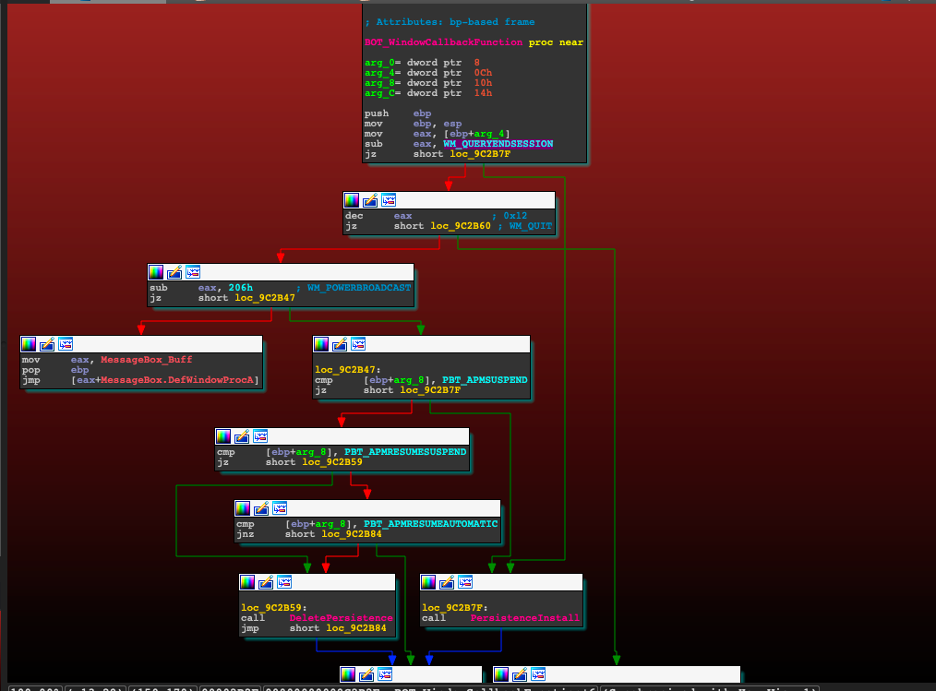Click group nodes icon on PBT_APMRESUMEAUTOMATIC node
The width and height of the screenshot is (936, 692).
click(x=279, y=509)
